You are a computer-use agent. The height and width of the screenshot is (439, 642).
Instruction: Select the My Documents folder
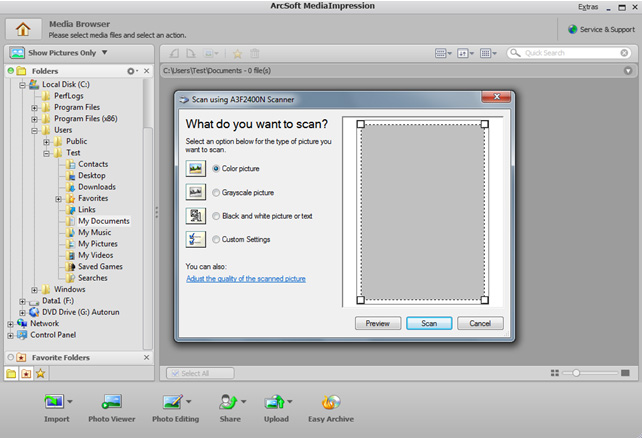tap(104, 221)
